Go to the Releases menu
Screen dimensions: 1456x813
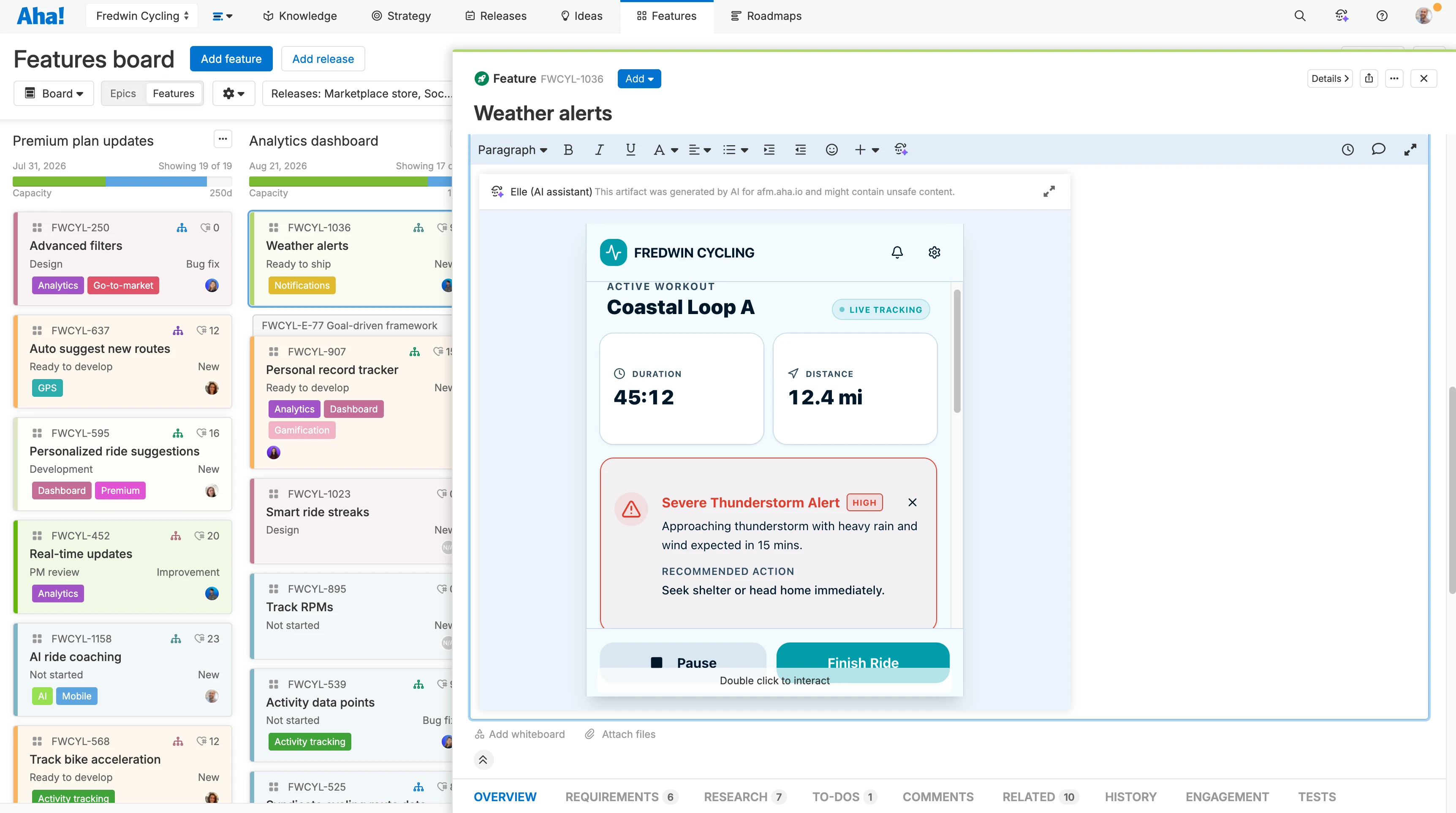point(496,16)
